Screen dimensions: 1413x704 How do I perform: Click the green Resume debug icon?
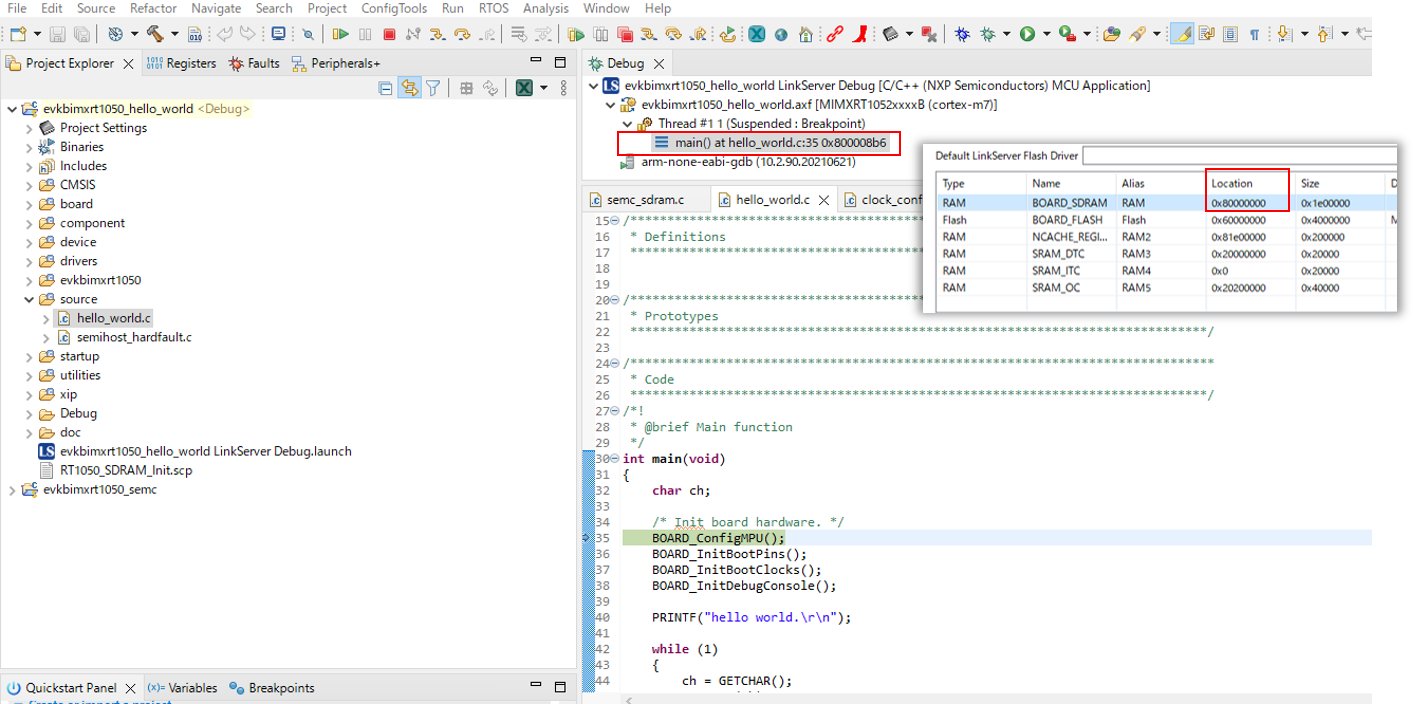341,34
